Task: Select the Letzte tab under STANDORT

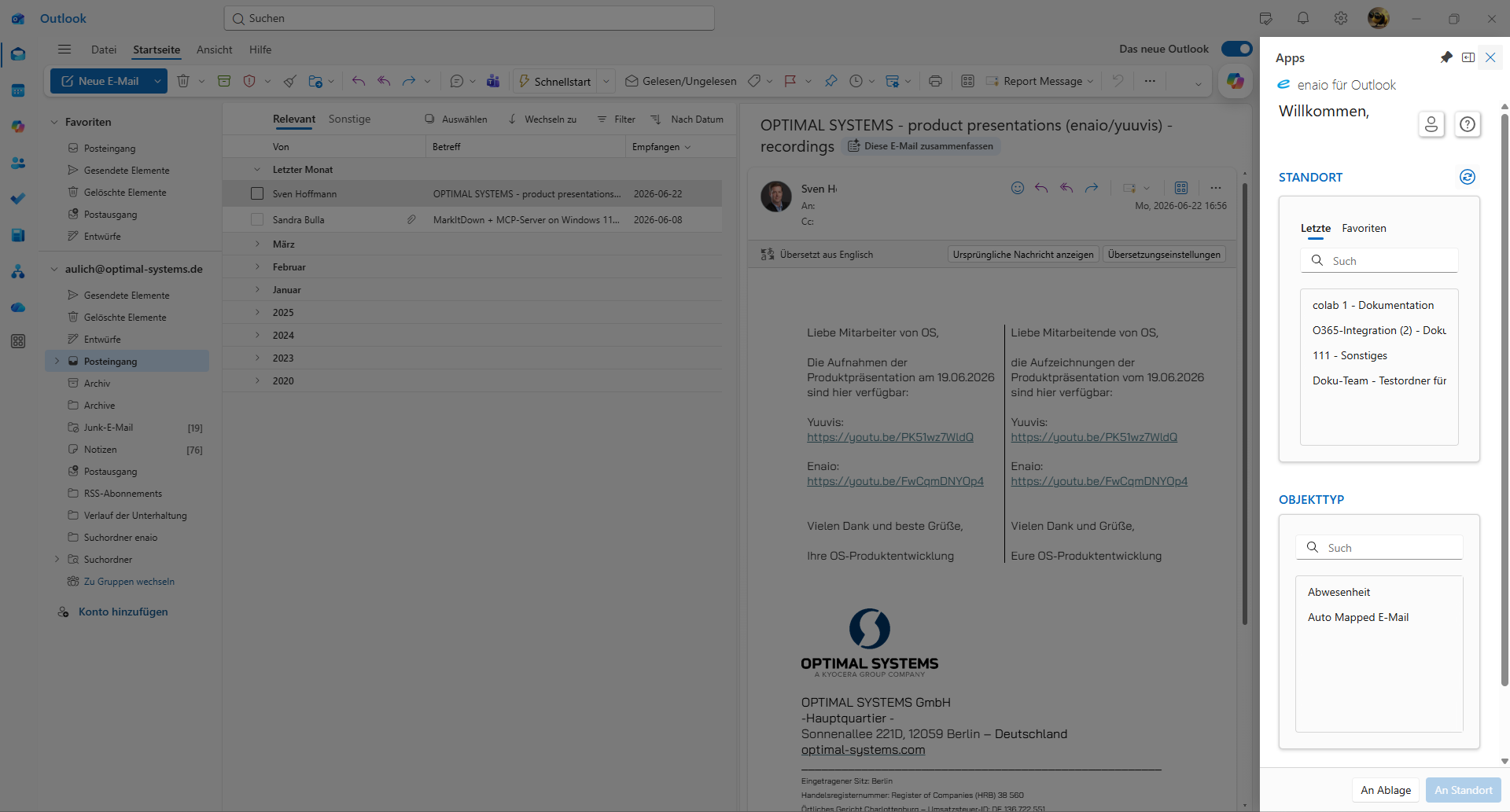Action: (1316, 228)
